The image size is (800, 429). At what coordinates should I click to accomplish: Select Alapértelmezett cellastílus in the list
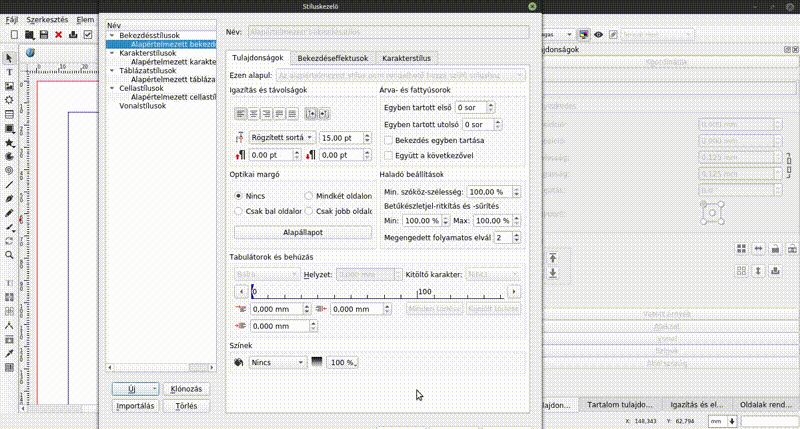click(x=174, y=96)
